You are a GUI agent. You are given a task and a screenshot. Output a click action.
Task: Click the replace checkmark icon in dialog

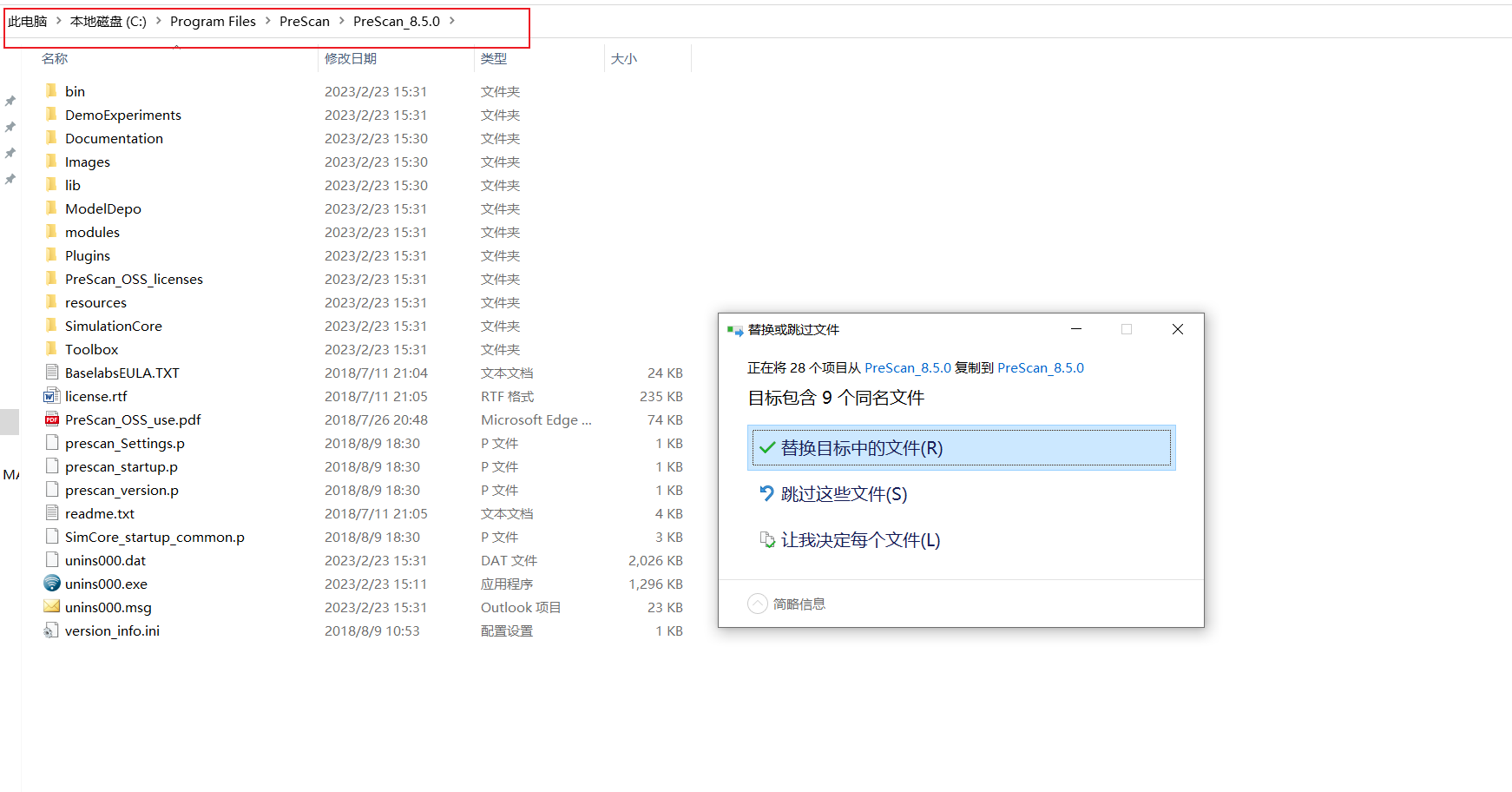tap(766, 448)
